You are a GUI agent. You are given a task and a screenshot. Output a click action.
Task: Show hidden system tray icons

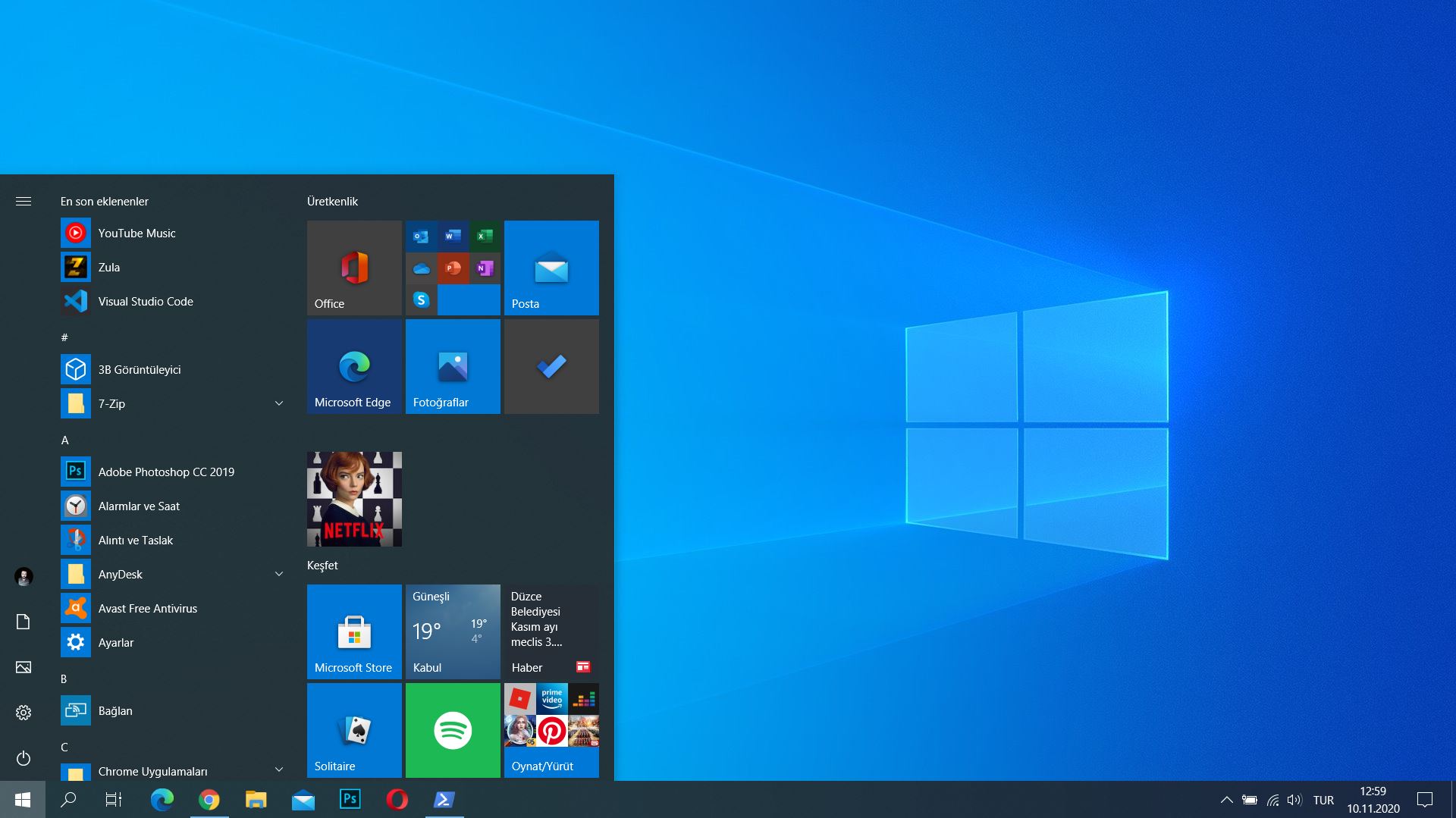coord(1226,800)
